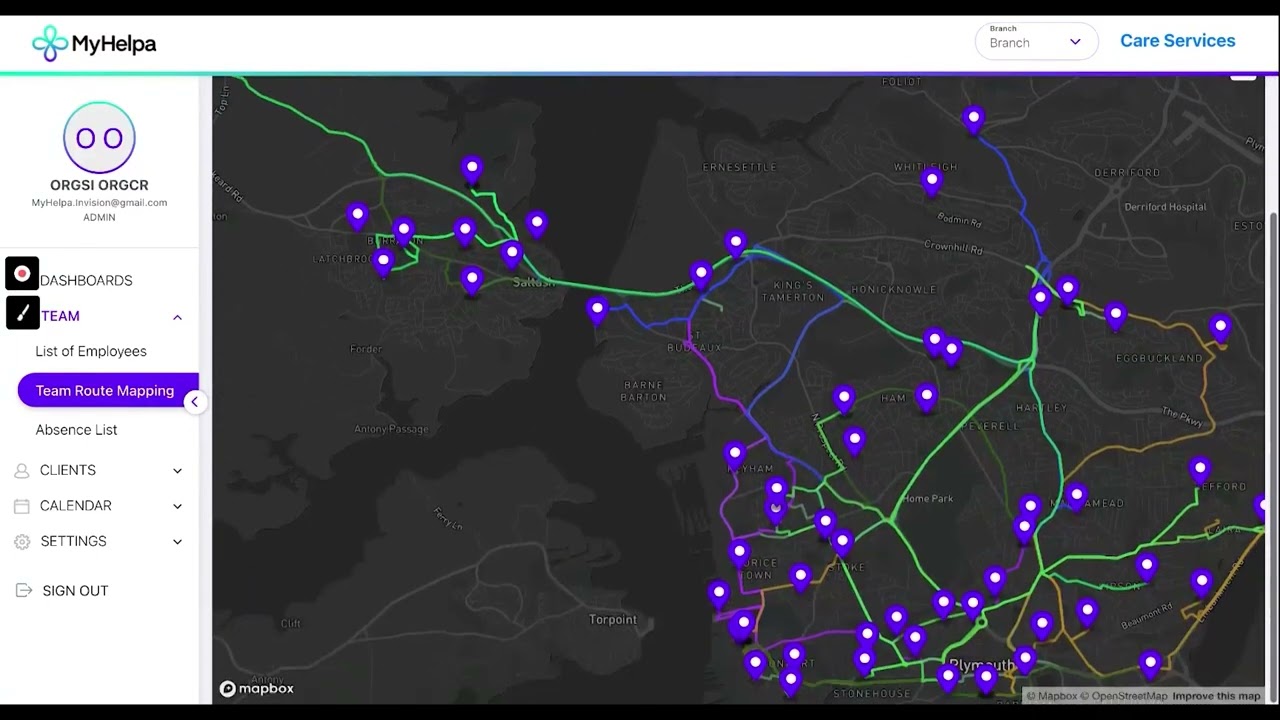The width and height of the screenshot is (1280, 720).
Task: Click the Clients person icon
Action: [x=22, y=470]
